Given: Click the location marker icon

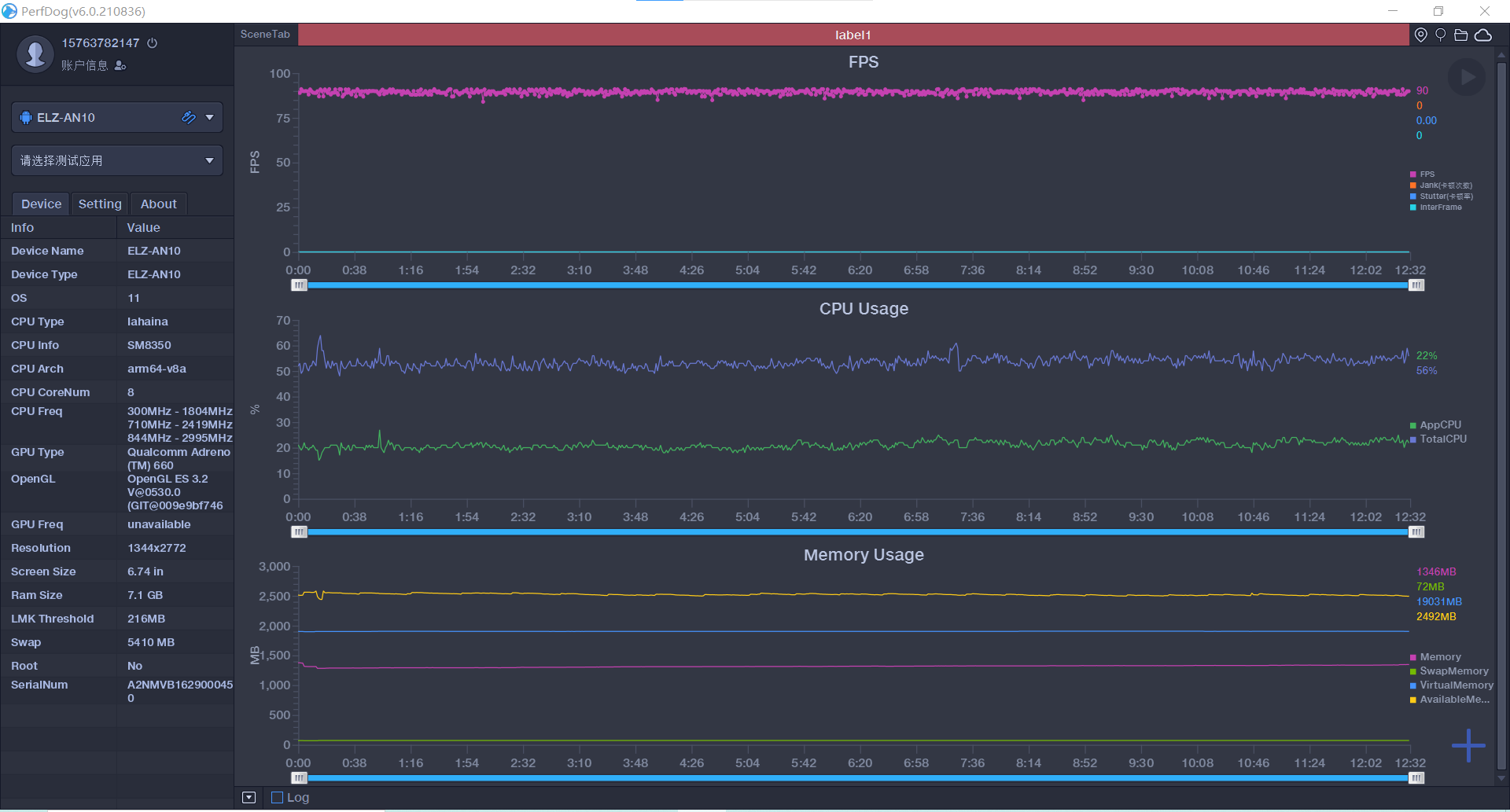Looking at the screenshot, I should (x=1420, y=35).
